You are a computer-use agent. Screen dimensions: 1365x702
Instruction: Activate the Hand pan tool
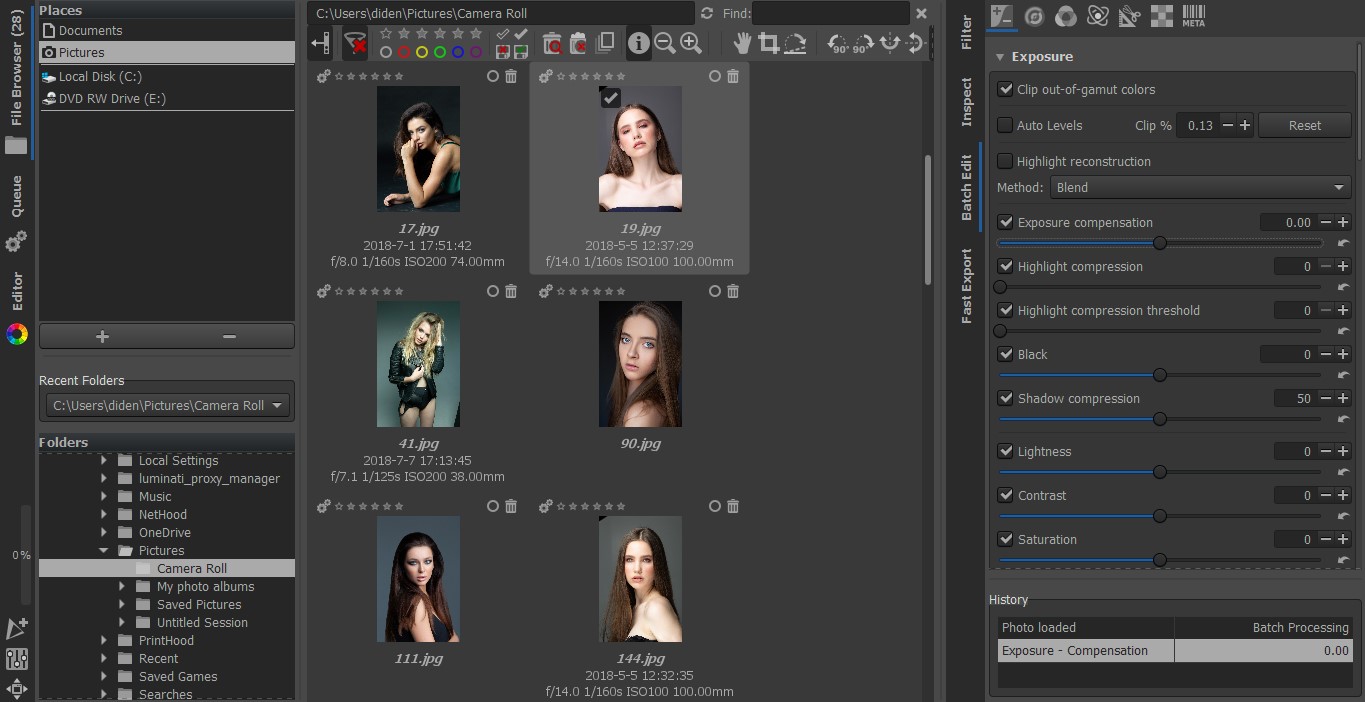(743, 43)
